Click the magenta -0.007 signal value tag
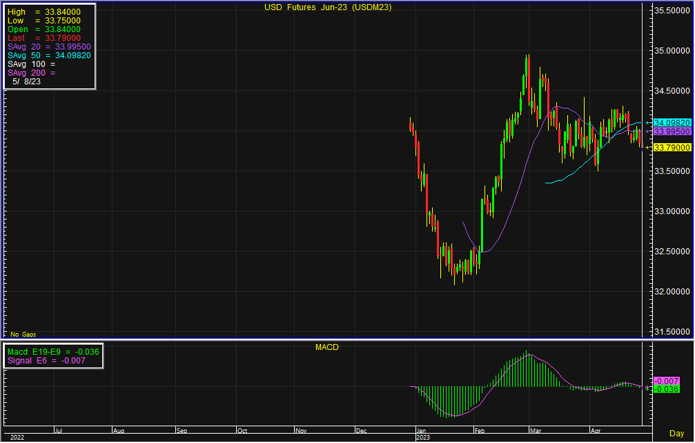The image size is (695, 443). click(665, 381)
